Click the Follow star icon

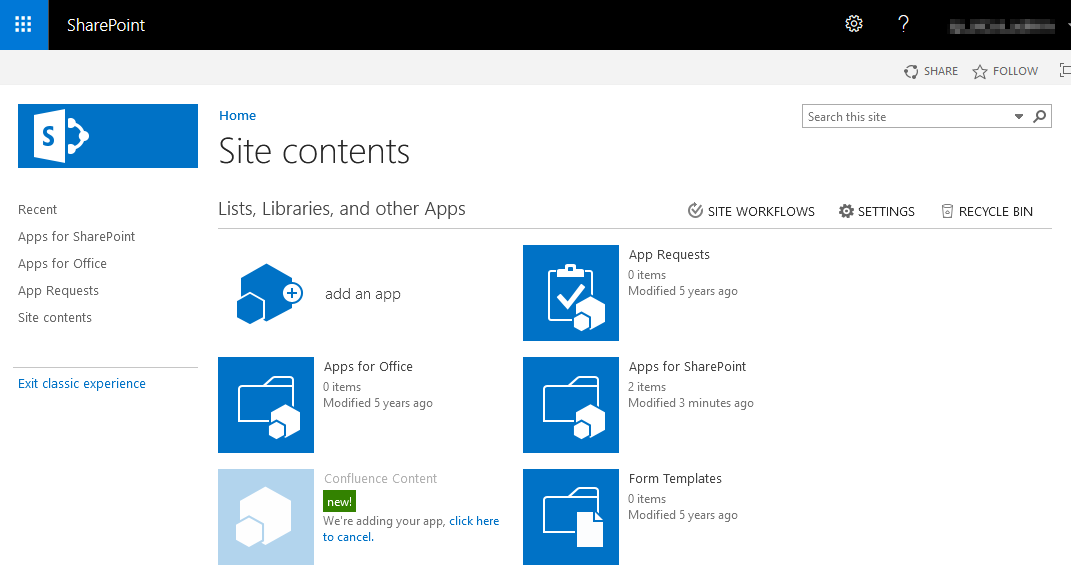tap(979, 71)
